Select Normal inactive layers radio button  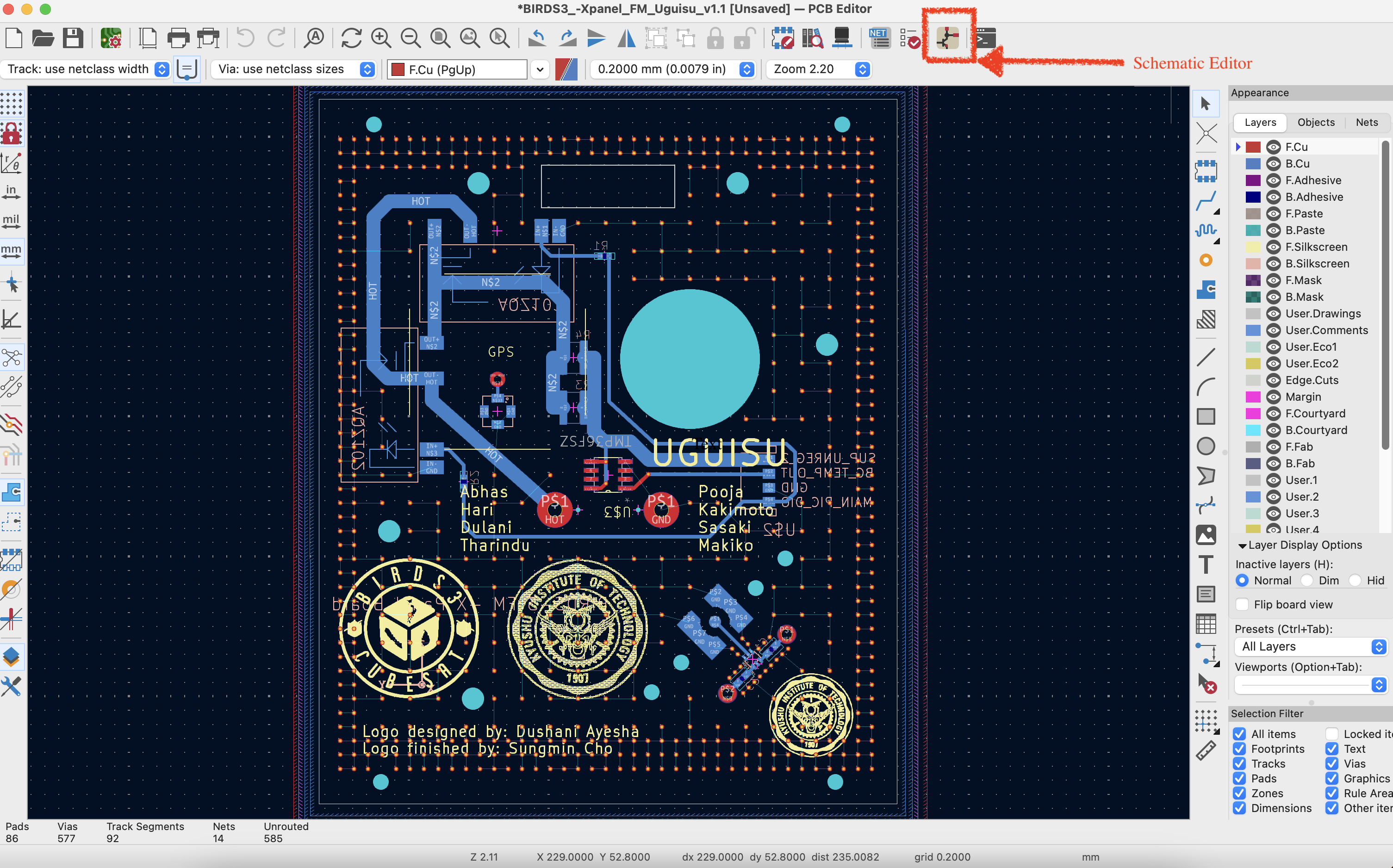tap(1242, 580)
